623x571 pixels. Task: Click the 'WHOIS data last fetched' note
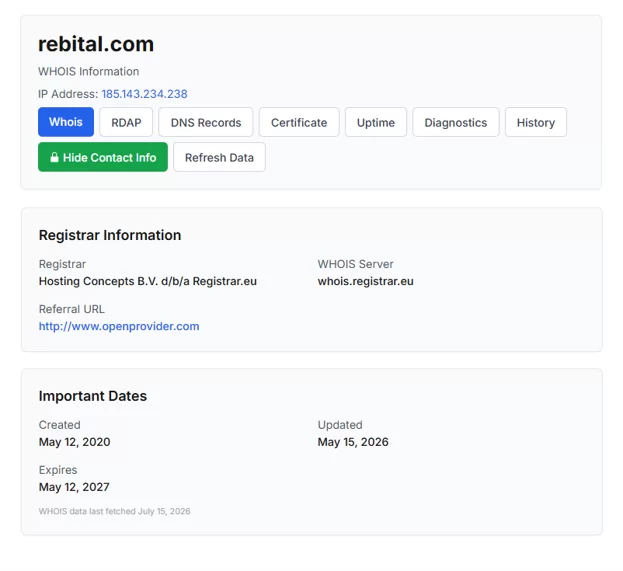pyautogui.click(x=114, y=511)
